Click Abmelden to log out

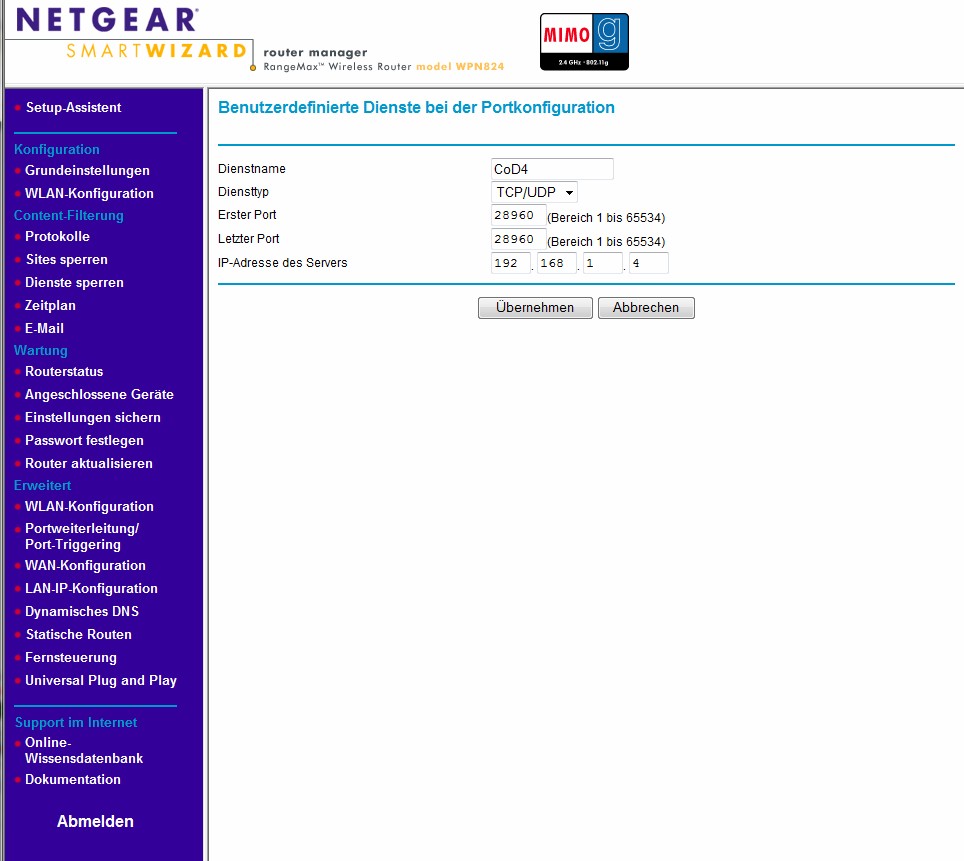pos(95,822)
